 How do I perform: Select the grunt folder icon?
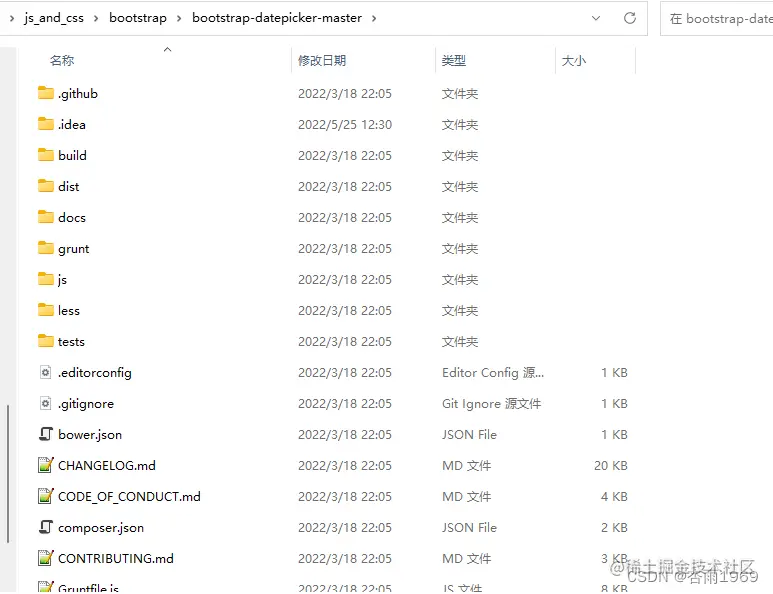46,248
